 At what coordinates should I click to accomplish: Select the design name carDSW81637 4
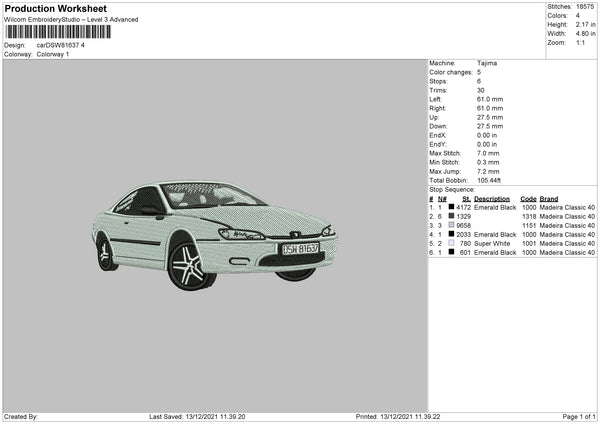(x=61, y=45)
